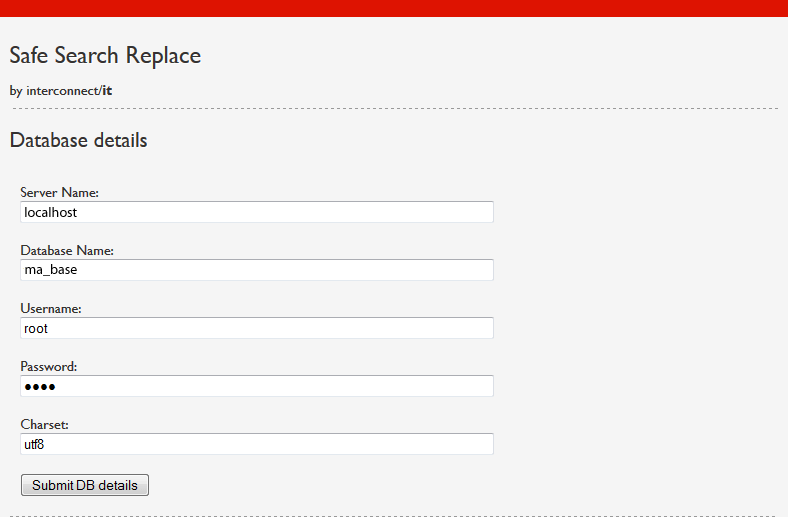Click the red banner bar at top

[394, 8]
